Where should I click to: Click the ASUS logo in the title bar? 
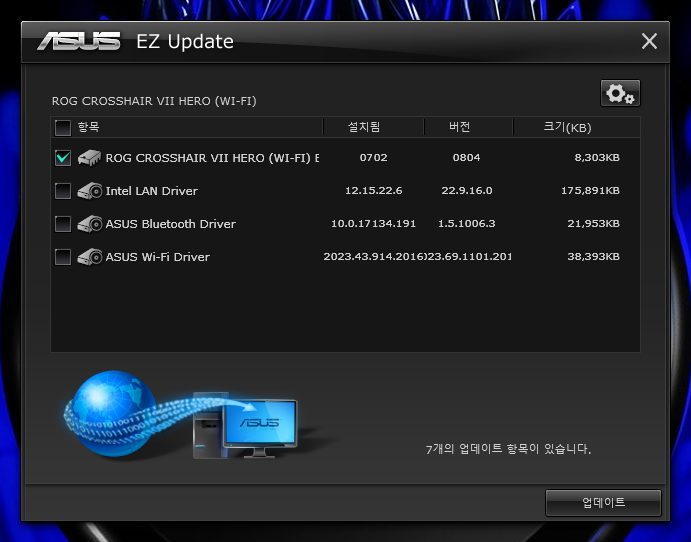pyautogui.click(x=78, y=41)
